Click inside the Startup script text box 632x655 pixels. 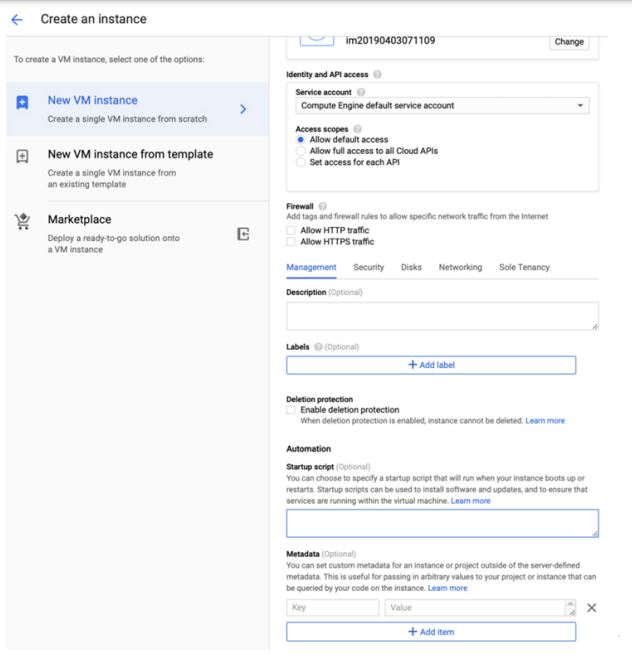pos(442,523)
